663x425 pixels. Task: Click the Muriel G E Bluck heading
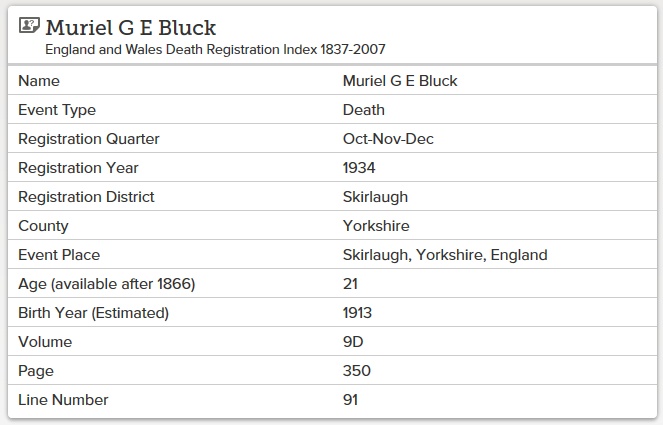(130, 27)
